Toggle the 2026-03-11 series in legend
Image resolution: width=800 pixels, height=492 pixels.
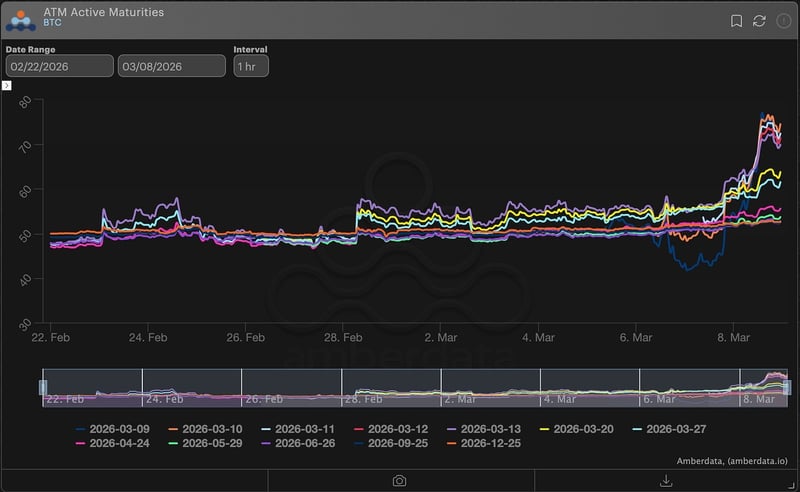tap(298, 429)
